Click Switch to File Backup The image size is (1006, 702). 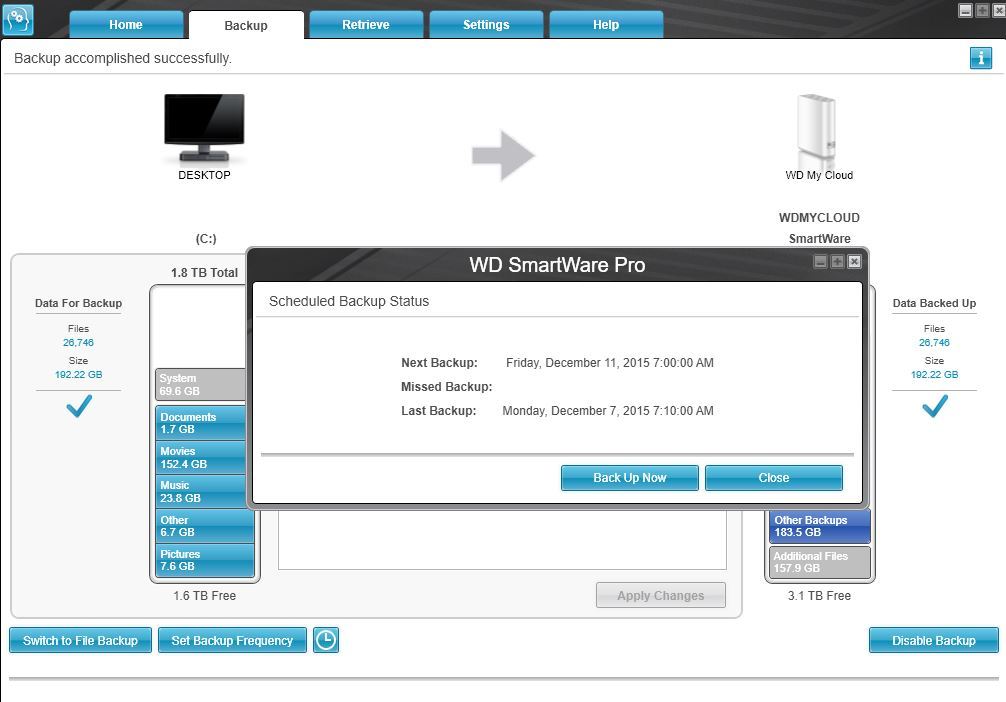click(x=80, y=640)
